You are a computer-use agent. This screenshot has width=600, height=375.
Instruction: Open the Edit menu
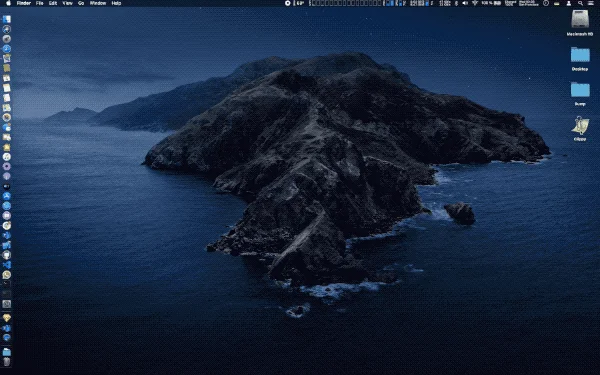coord(53,3)
